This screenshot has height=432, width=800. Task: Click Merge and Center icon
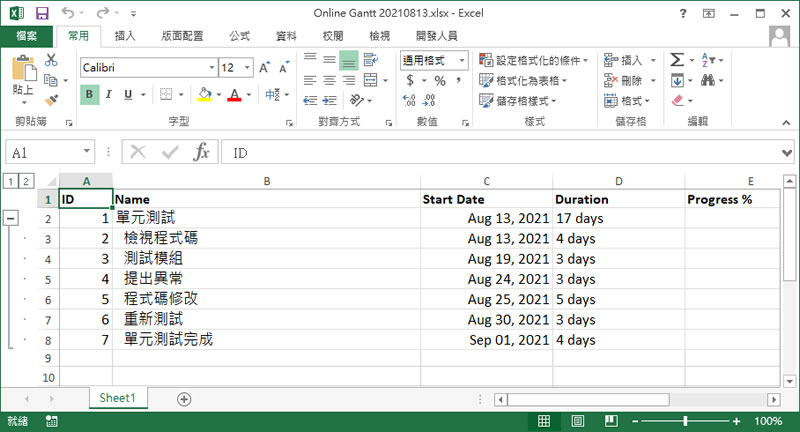coord(370,80)
